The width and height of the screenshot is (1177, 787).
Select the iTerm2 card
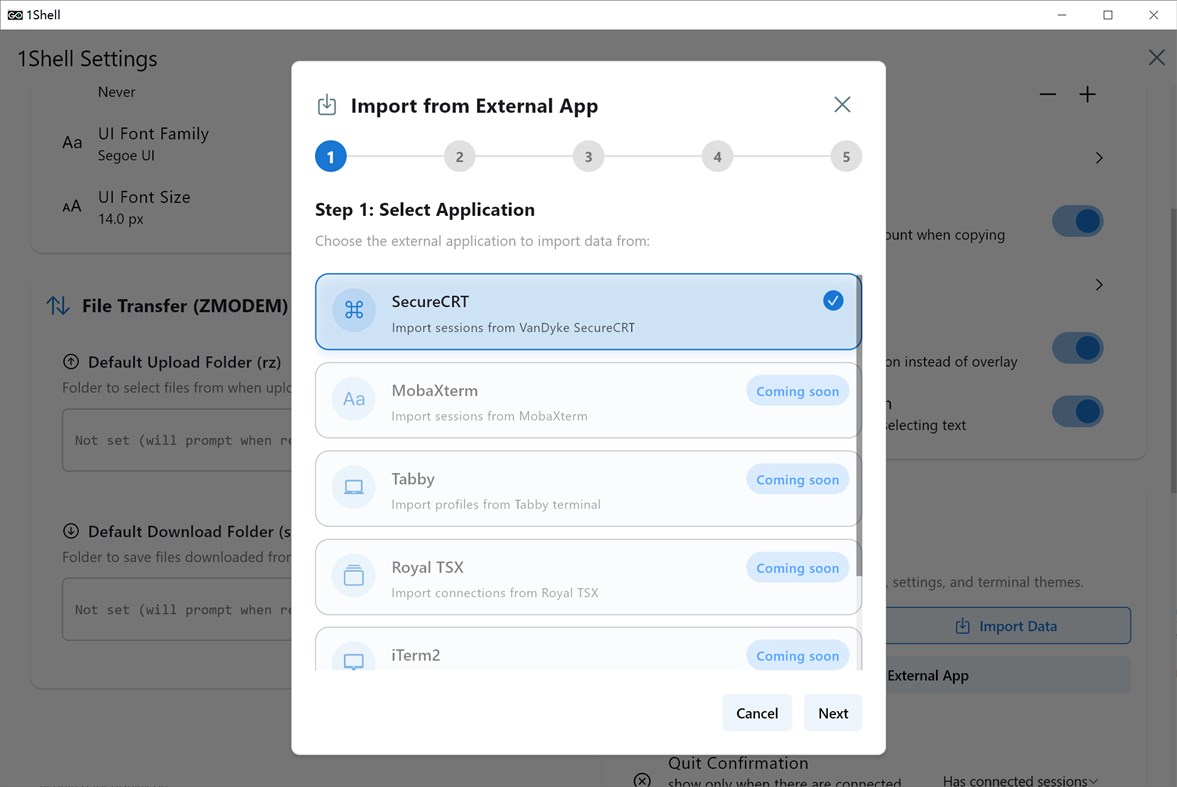[x=588, y=649]
